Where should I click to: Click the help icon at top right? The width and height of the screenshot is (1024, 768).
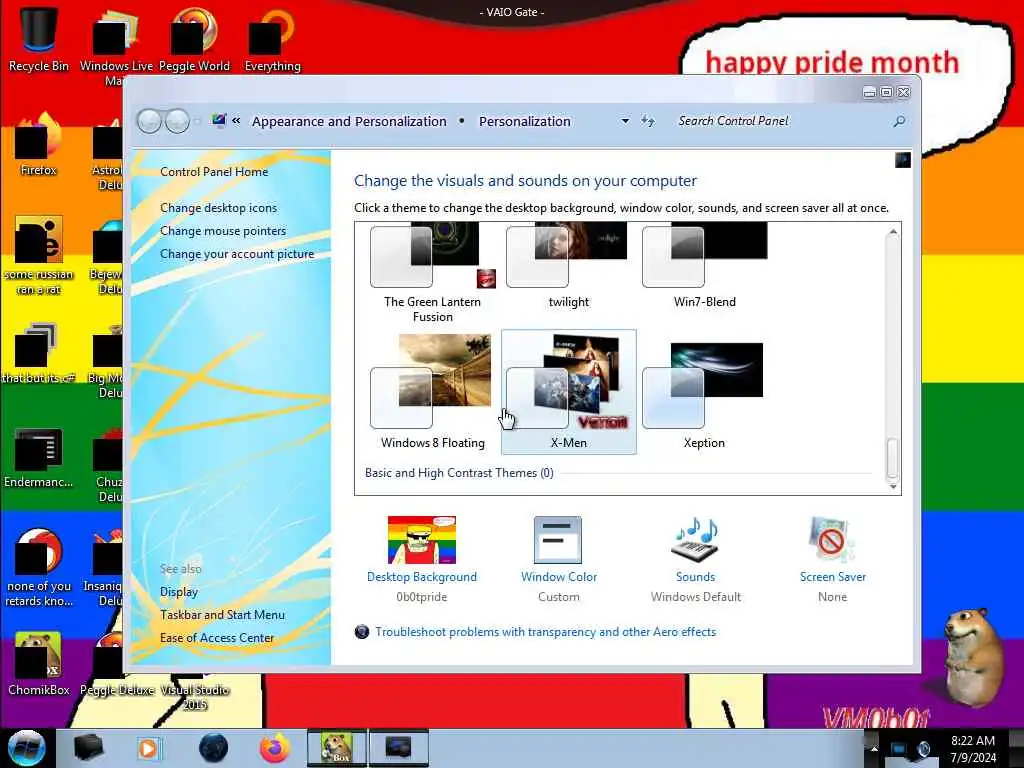903,160
